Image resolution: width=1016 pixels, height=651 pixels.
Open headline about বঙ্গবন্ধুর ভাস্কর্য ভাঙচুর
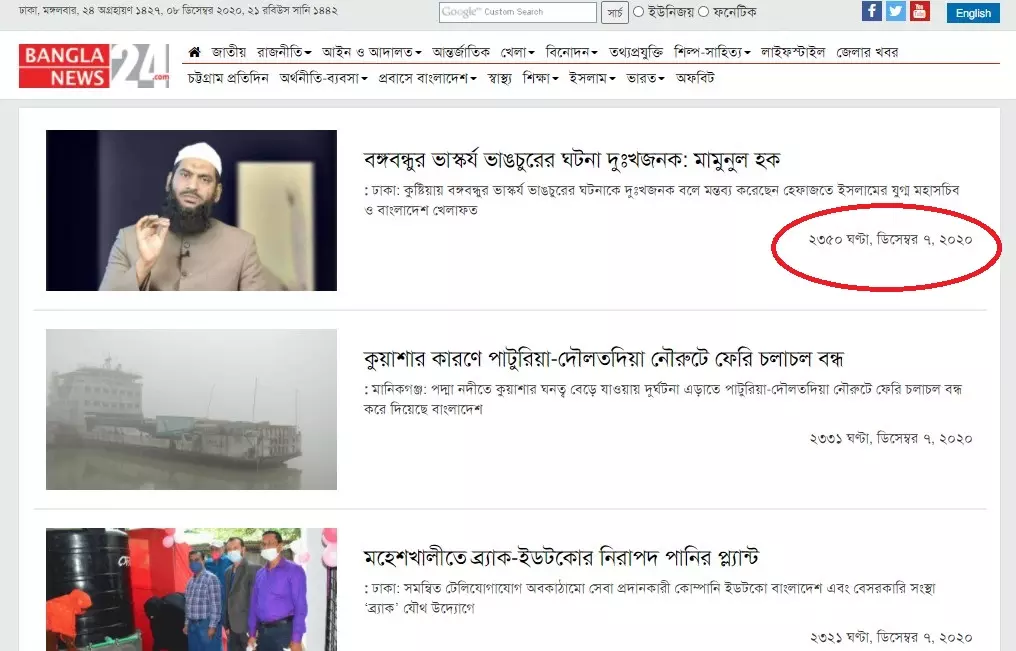(x=572, y=159)
